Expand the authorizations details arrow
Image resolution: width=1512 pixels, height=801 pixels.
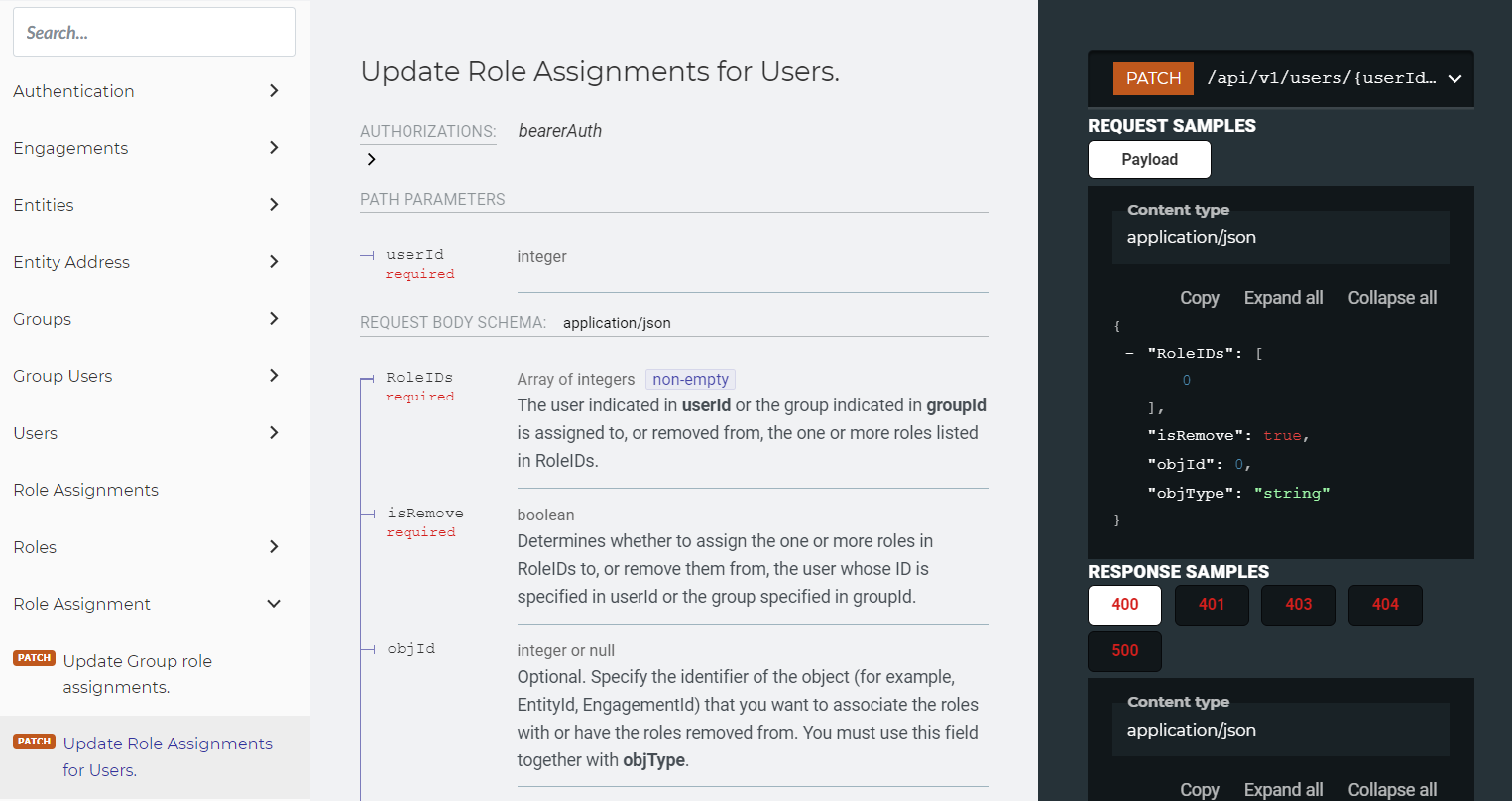[x=371, y=159]
